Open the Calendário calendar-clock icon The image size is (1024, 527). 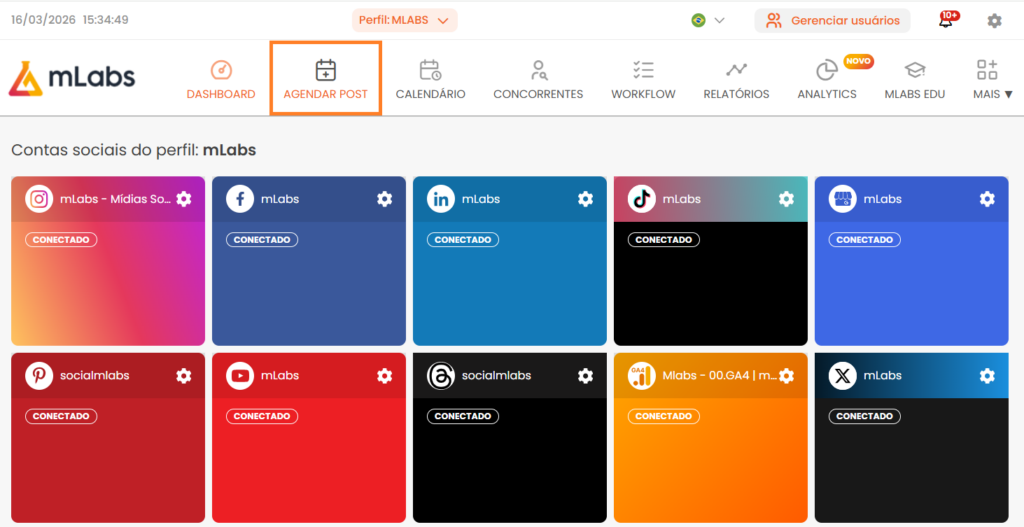[x=430, y=70]
